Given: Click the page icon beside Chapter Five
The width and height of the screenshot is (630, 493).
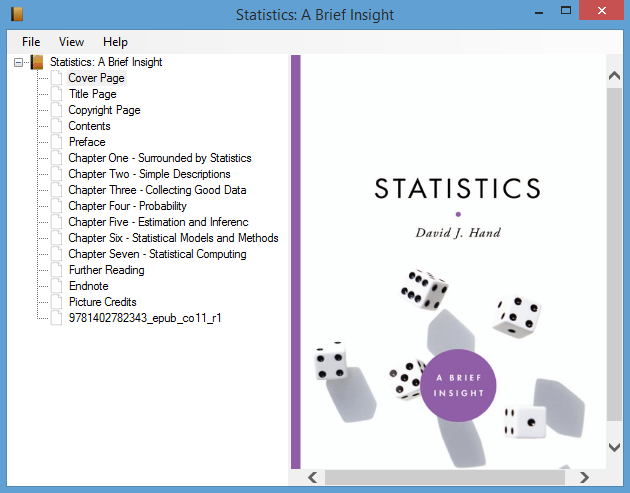Looking at the screenshot, I should point(56,222).
